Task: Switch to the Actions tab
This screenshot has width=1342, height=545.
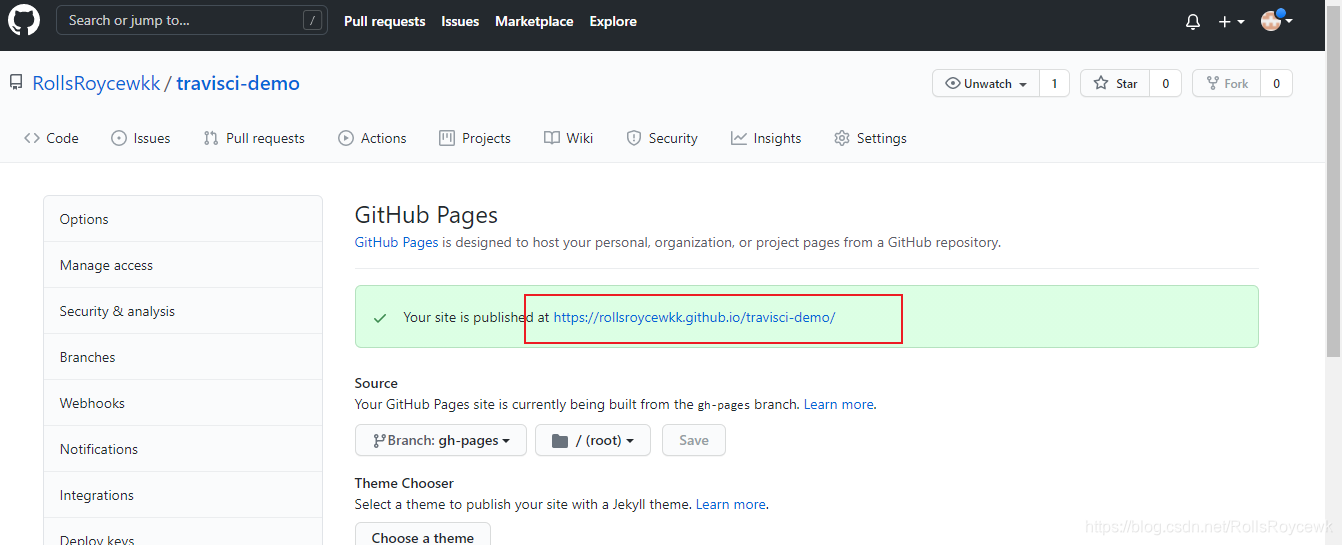Action: tap(372, 138)
